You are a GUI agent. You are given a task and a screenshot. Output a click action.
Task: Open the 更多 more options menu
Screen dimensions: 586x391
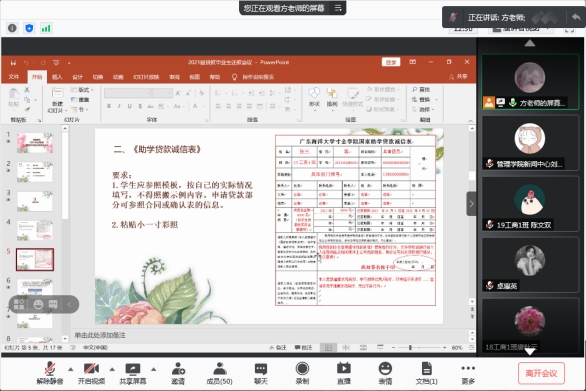click(468, 373)
